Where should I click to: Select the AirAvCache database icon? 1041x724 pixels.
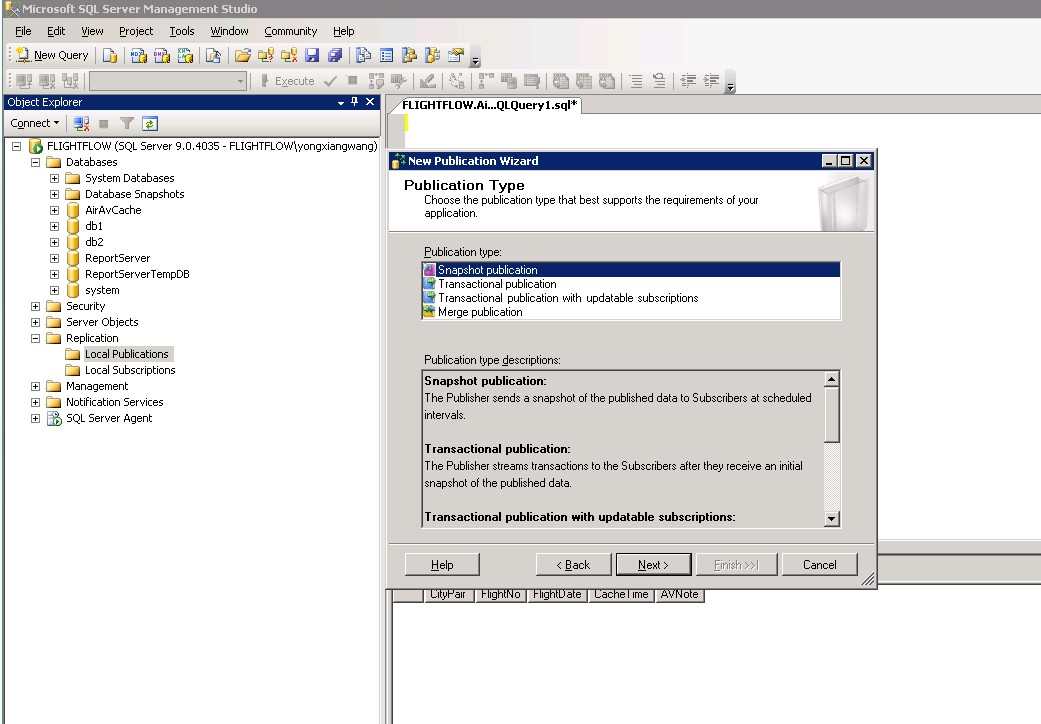coord(73,210)
